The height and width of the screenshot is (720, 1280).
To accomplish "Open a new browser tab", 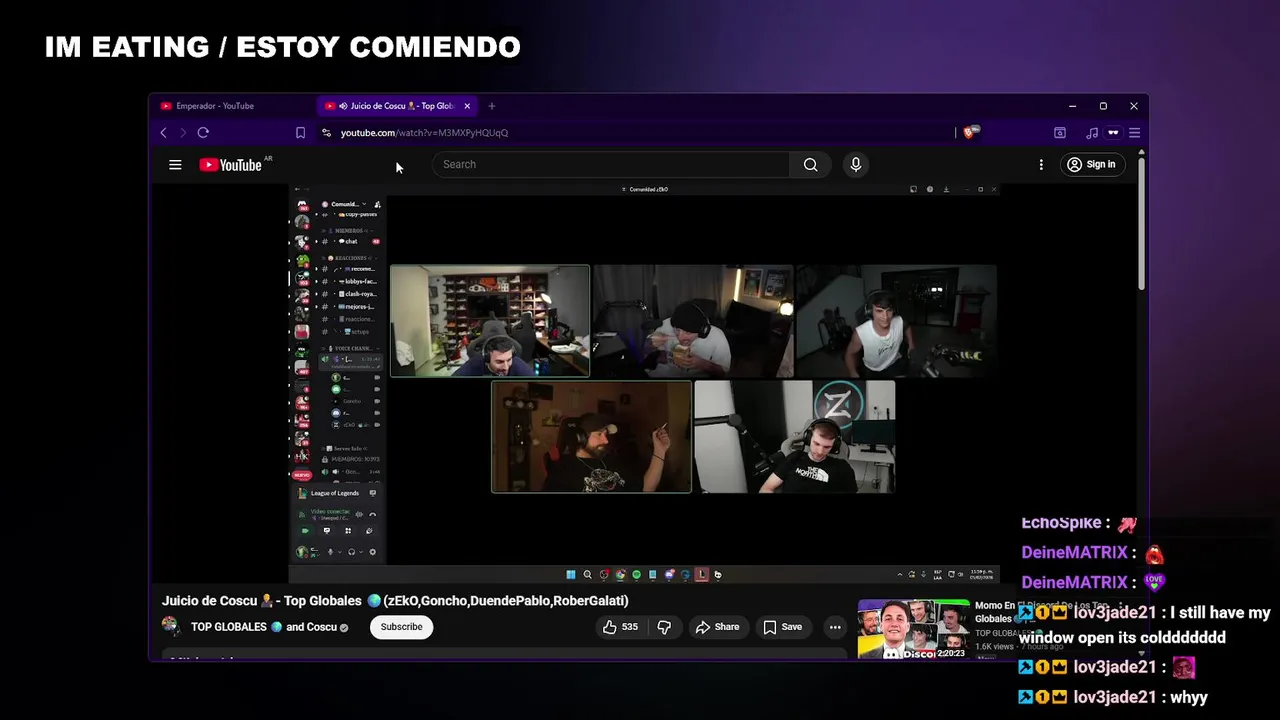I will click(x=491, y=106).
